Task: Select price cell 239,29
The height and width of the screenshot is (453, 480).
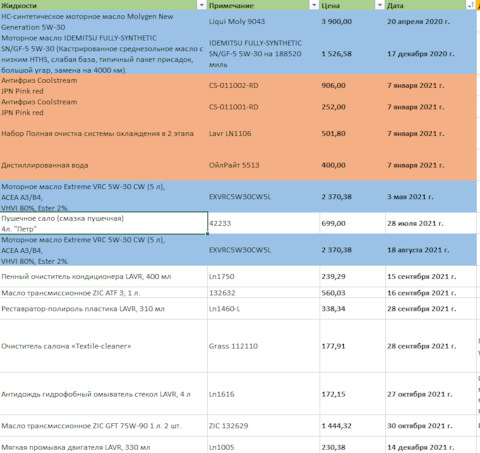Action: (352, 276)
